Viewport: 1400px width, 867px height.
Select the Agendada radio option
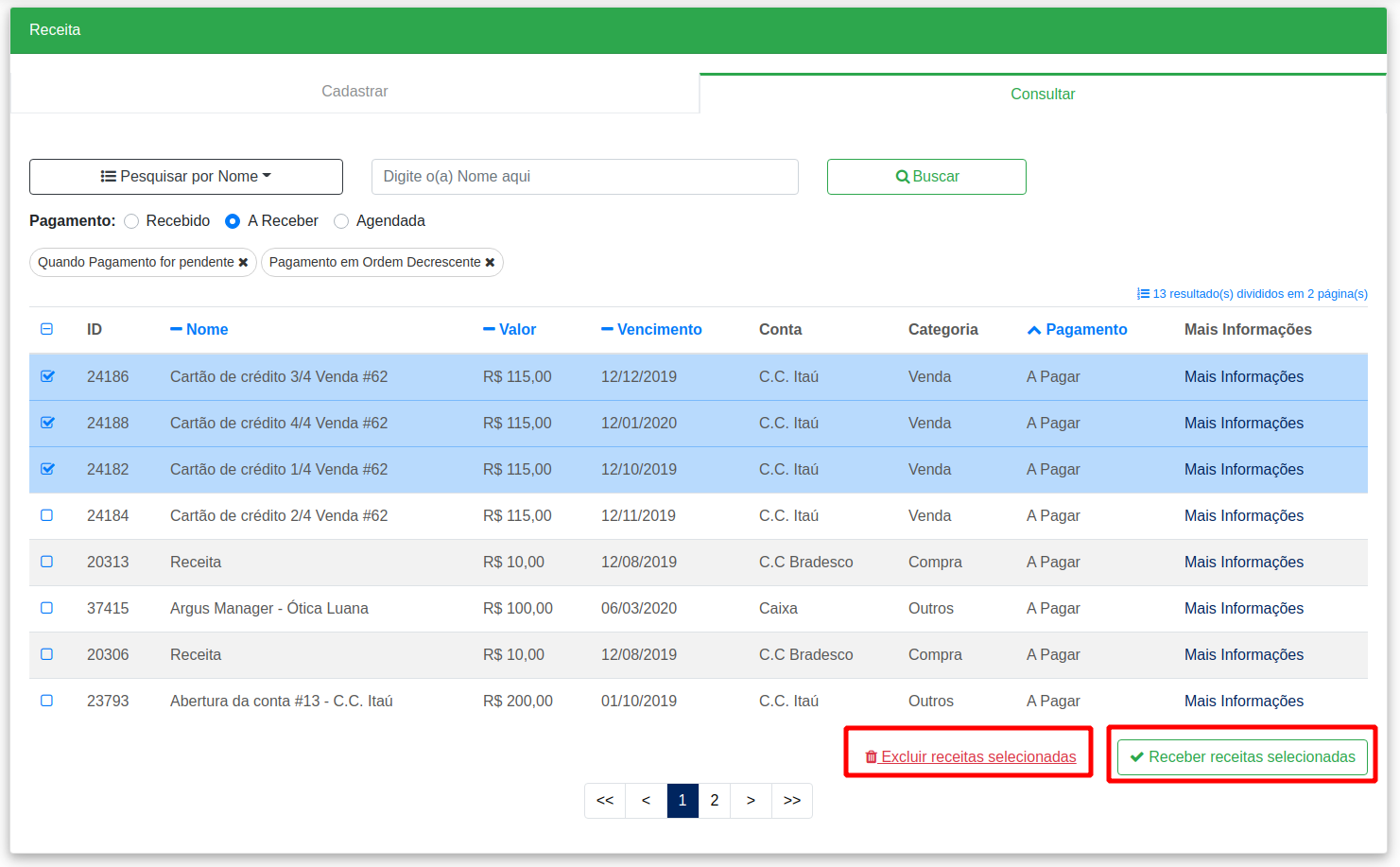pos(341,221)
